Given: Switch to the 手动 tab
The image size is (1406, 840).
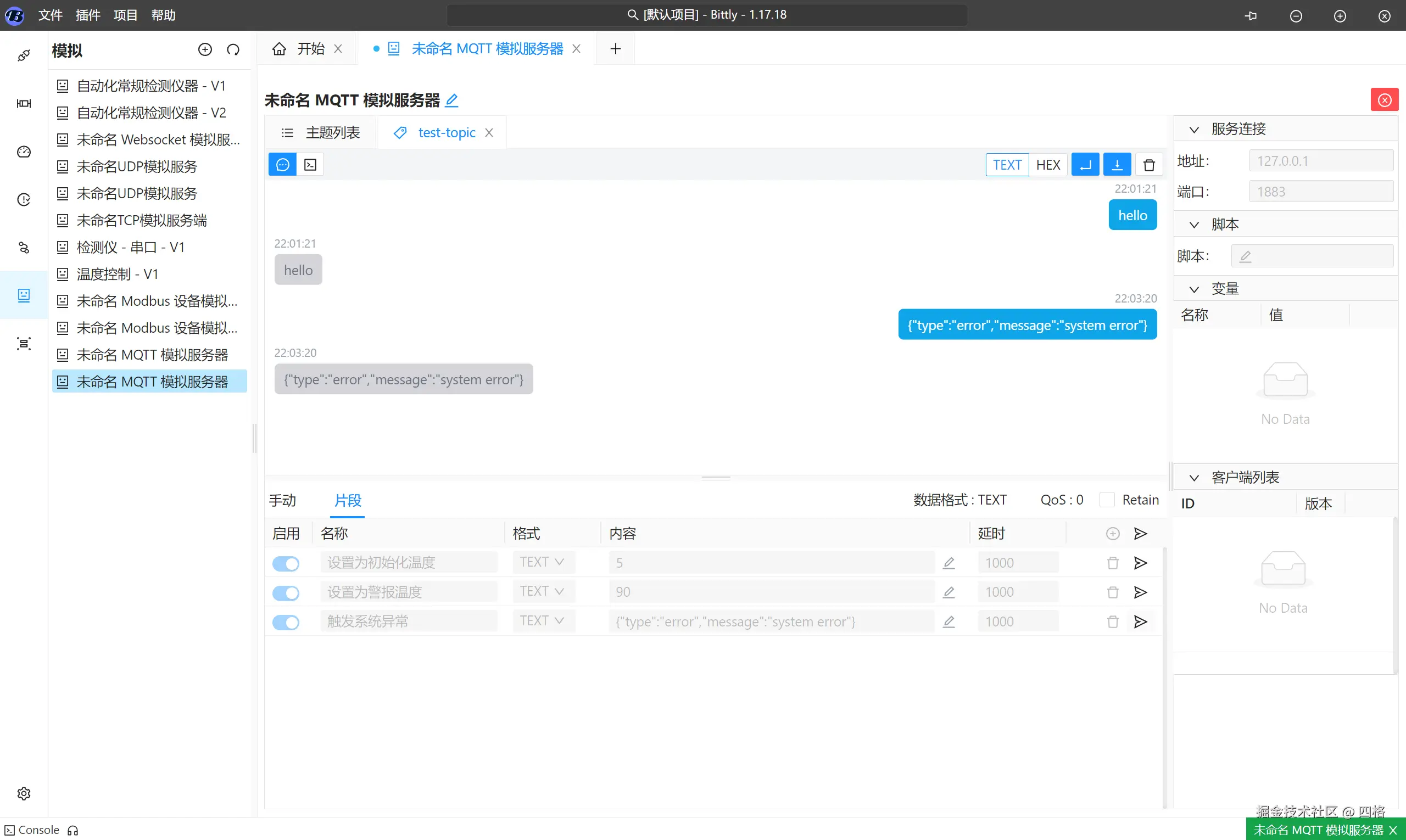Looking at the screenshot, I should click(282, 500).
